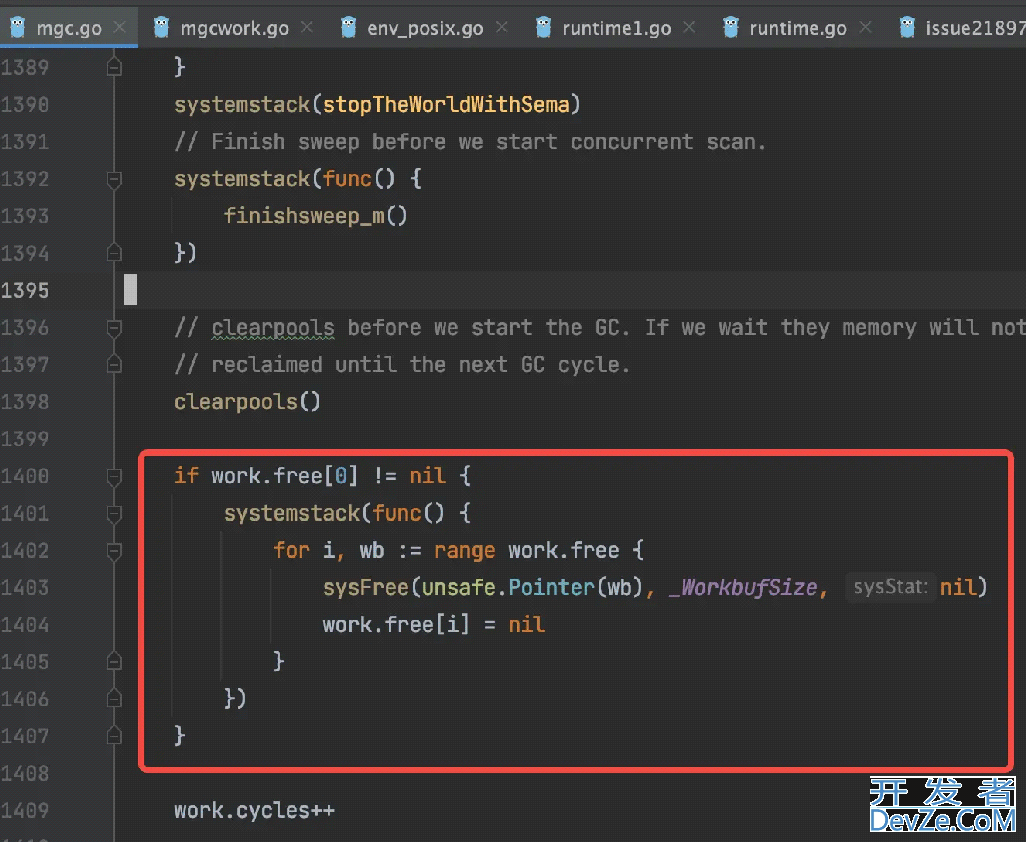The height and width of the screenshot is (842, 1026).
Task: Click line number 1403 in gutter
Action: click(25, 588)
